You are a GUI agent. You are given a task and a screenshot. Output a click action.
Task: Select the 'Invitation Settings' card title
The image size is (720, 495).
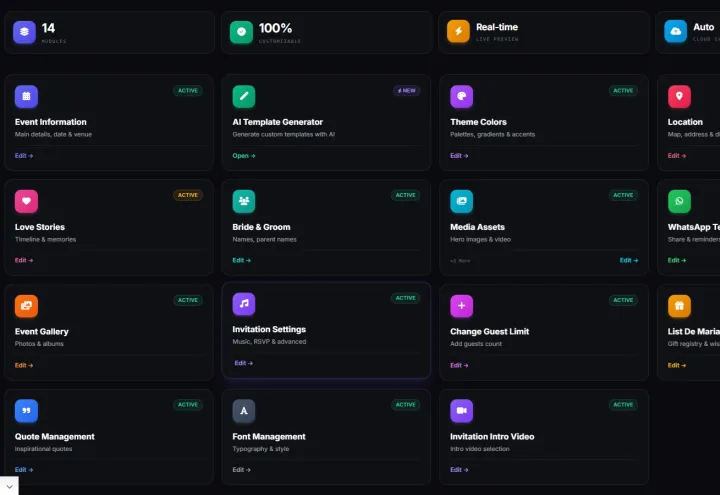pos(269,329)
